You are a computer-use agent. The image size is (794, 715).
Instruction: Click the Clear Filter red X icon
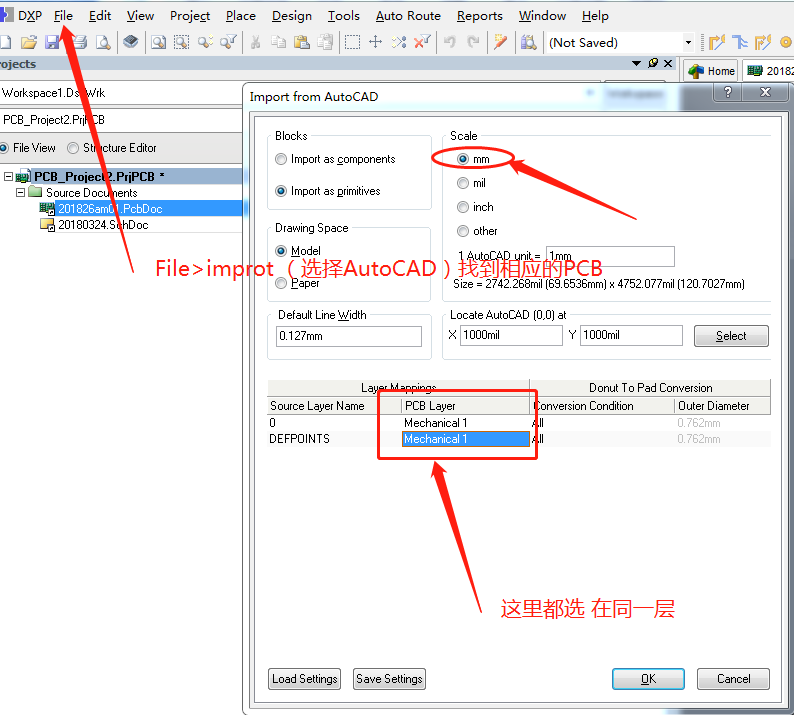pos(422,42)
